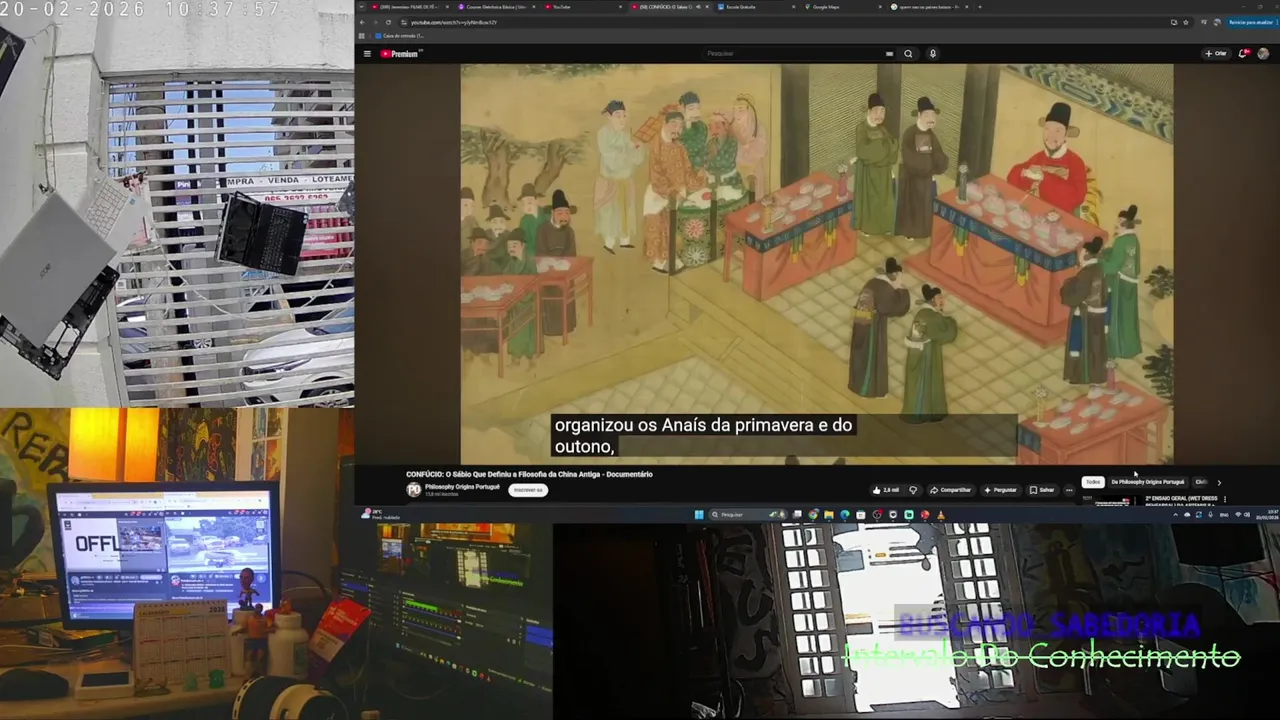Click the browser forward arrow
Image resolution: width=1280 pixels, height=720 pixels.
coord(375,22)
